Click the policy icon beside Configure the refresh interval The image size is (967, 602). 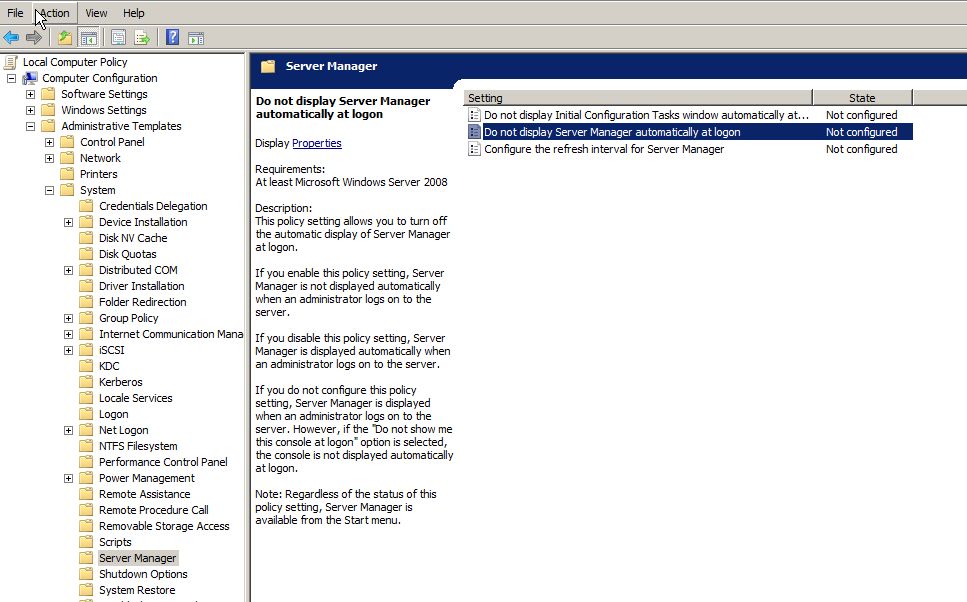point(474,149)
